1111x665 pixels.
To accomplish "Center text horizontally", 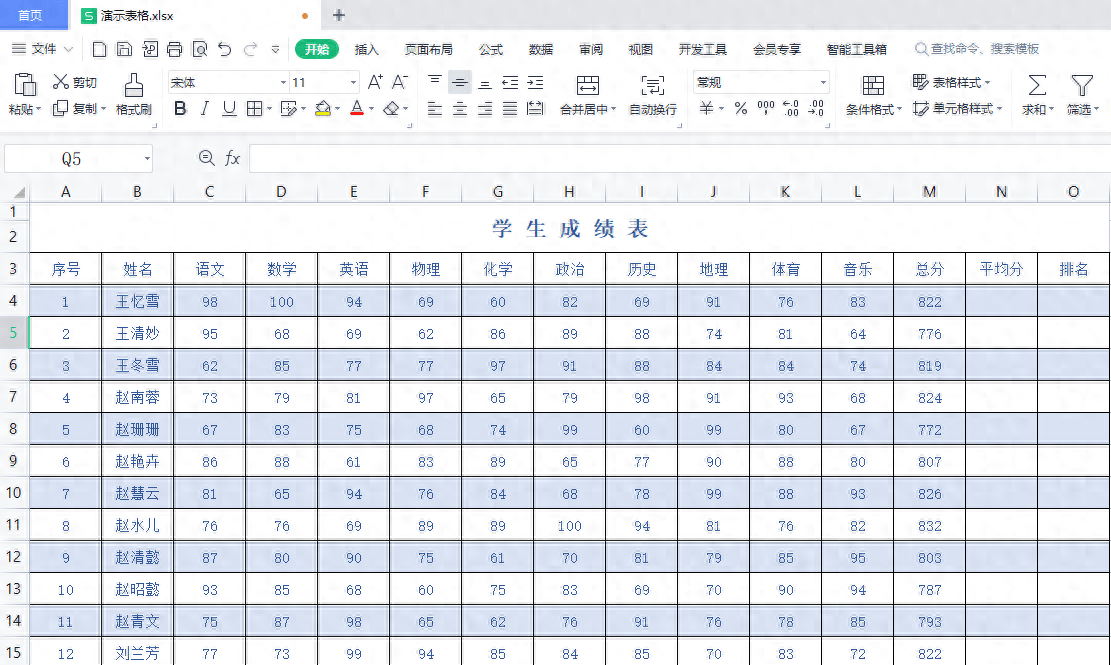I will click(460, 108).
